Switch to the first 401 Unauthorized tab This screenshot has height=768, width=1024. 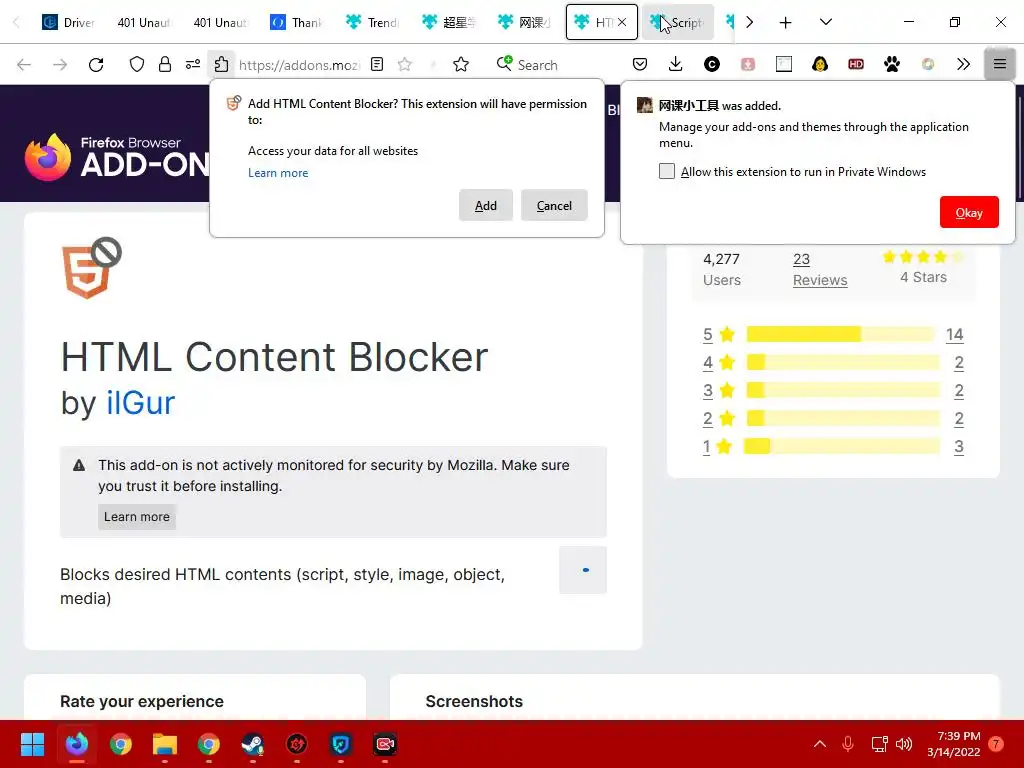point(144,22)
